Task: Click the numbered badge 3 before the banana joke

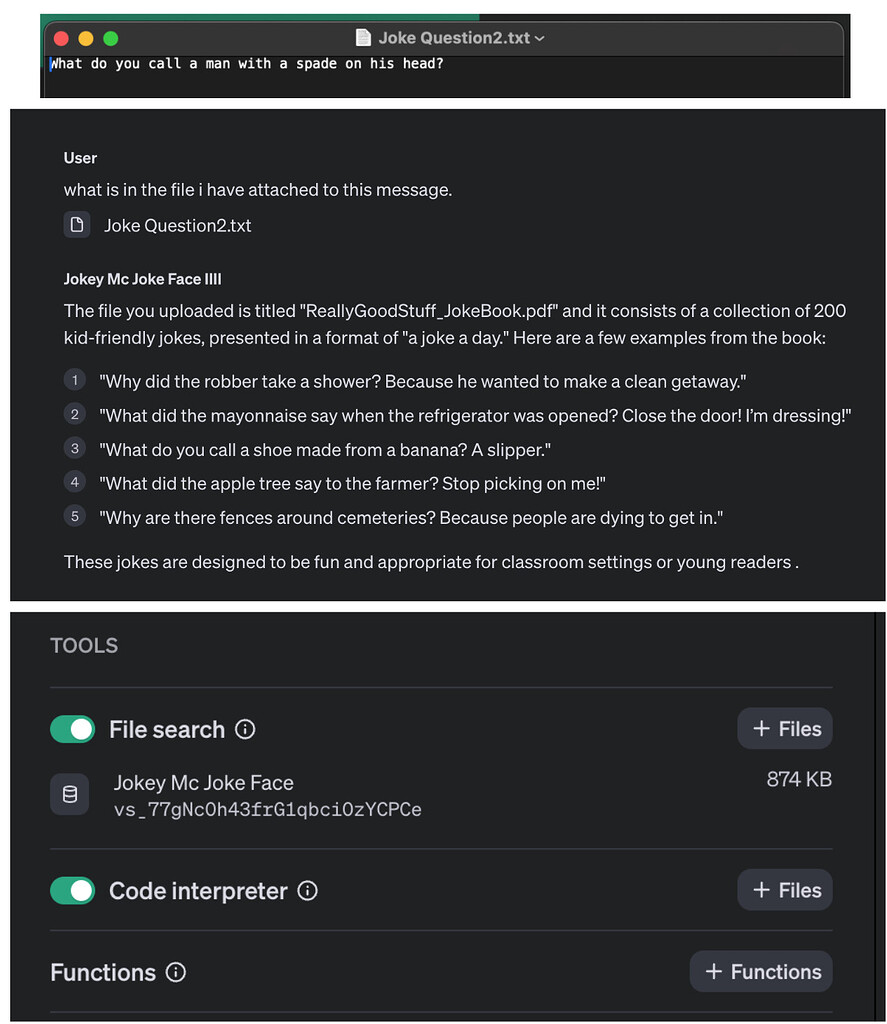Action: [75, 449]
